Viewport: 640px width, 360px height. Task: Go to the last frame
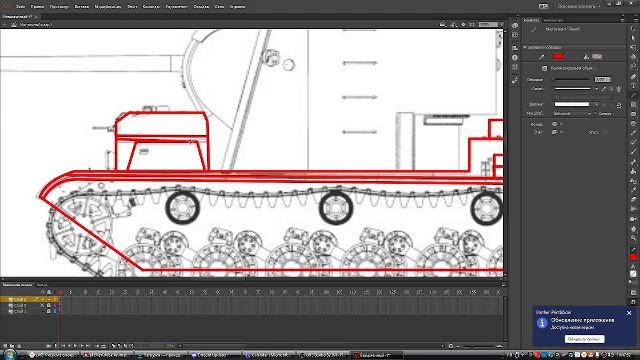(88, 346)
